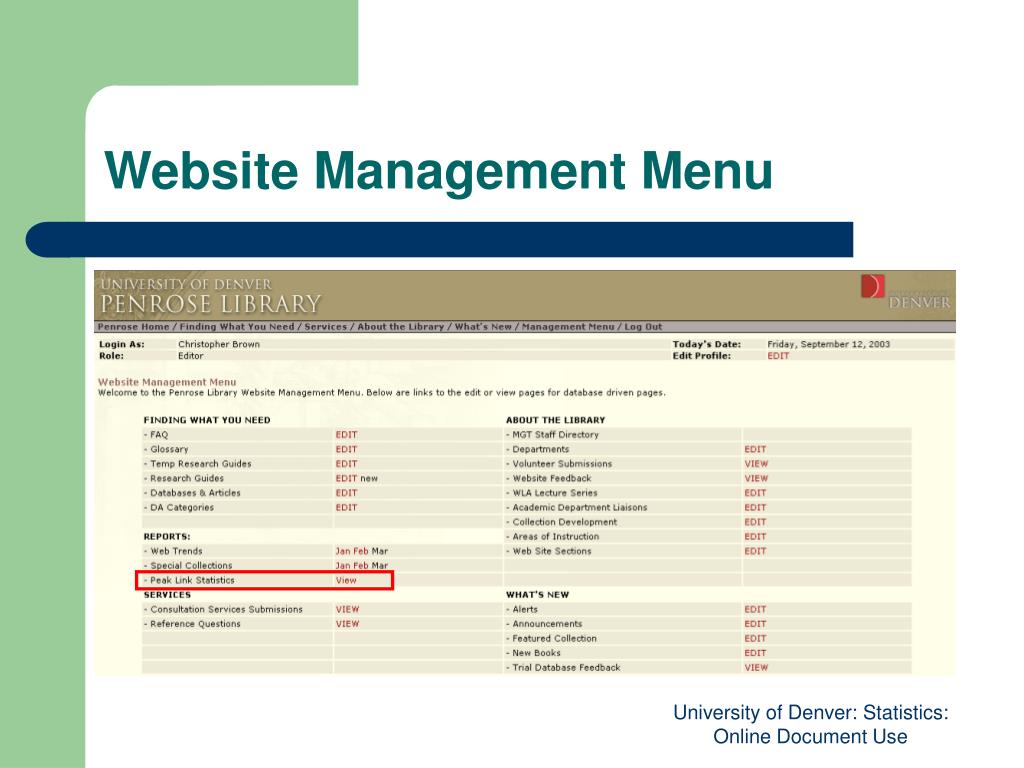This screenshot has height=768, width=1024.
Task: Edit the Temp Research Guides entry
Action: pos(346,464)
